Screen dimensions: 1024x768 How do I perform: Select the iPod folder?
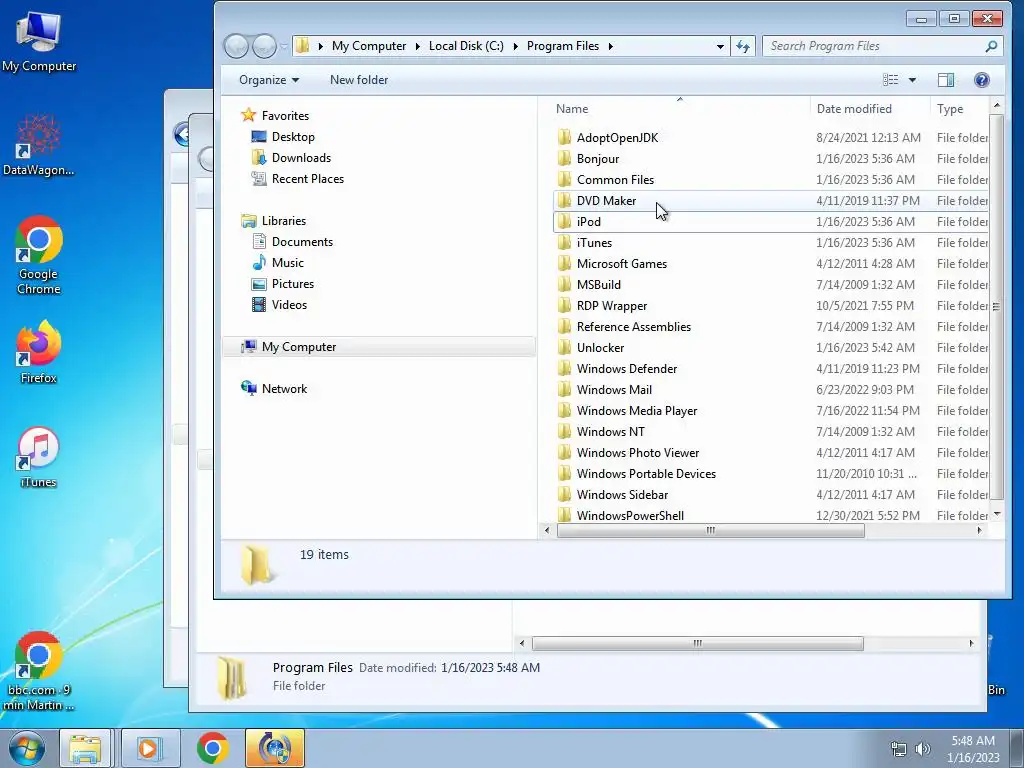tap(588, 221)
